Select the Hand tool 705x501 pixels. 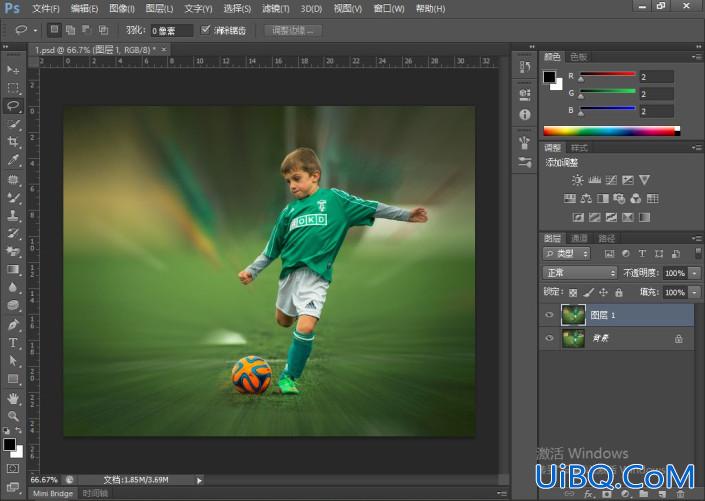pyautogui.click(x=13, y=398)
